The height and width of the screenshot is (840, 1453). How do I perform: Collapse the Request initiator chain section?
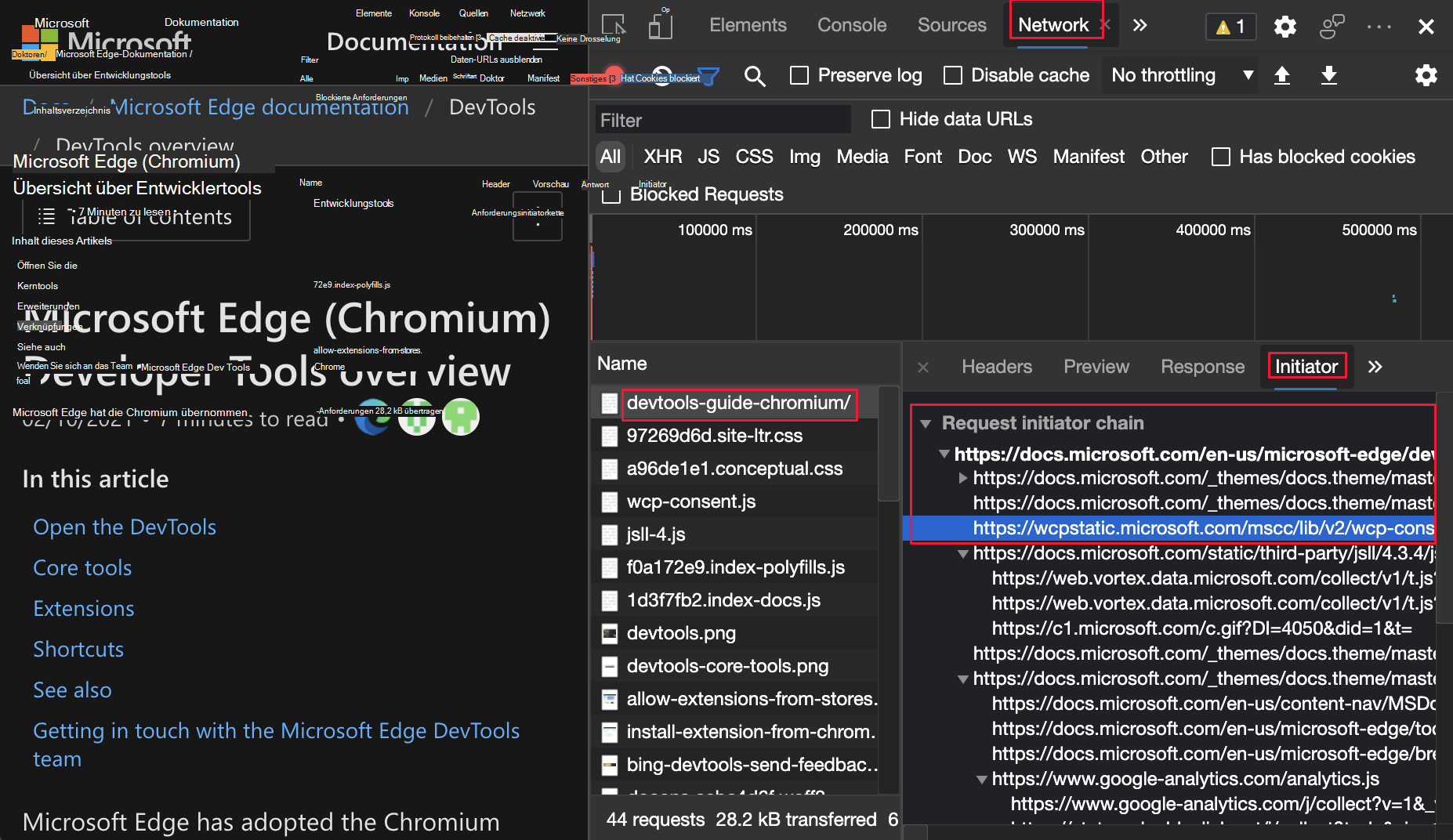(x=926, y=424)
